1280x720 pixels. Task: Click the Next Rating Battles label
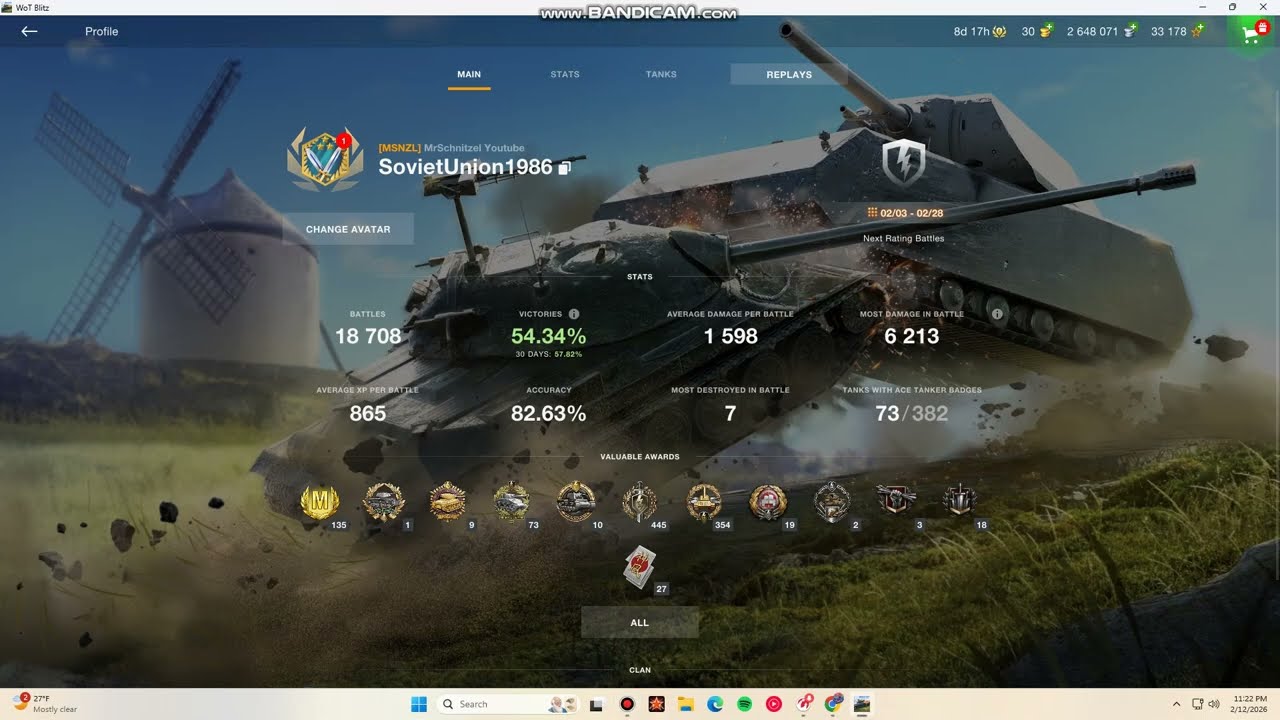tap(904, 238)
